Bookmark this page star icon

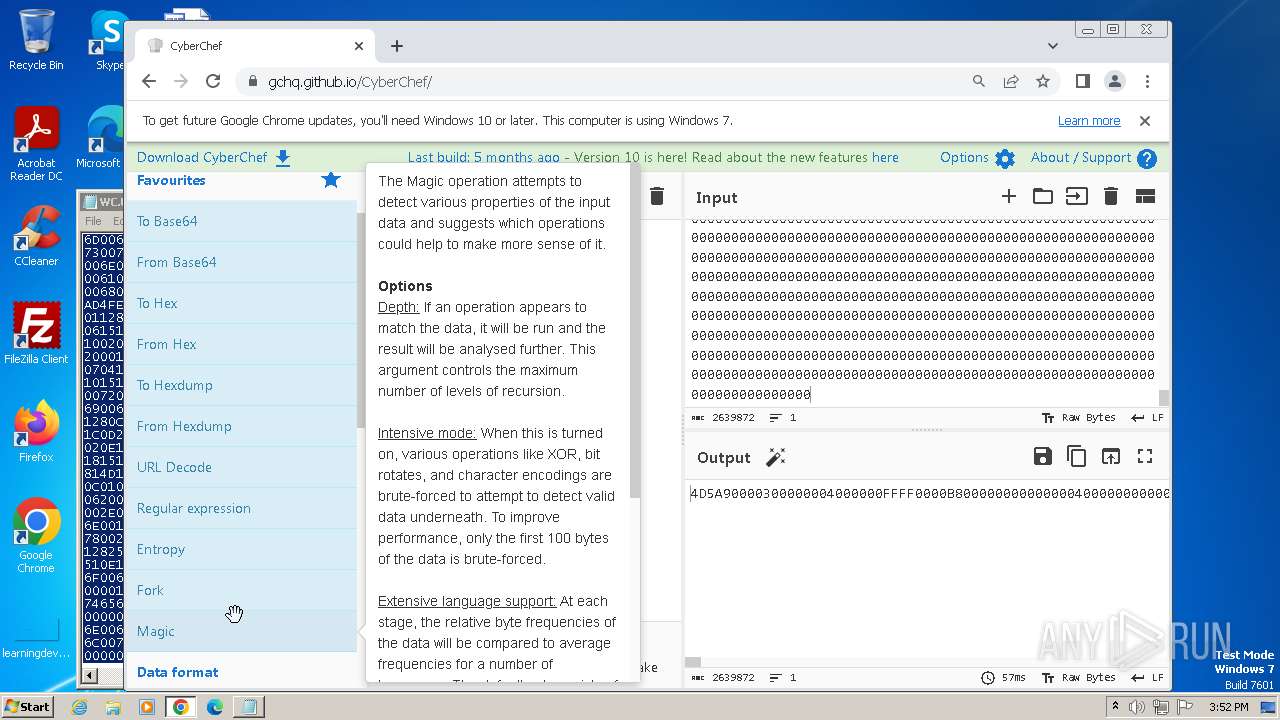click(1043, 82)
